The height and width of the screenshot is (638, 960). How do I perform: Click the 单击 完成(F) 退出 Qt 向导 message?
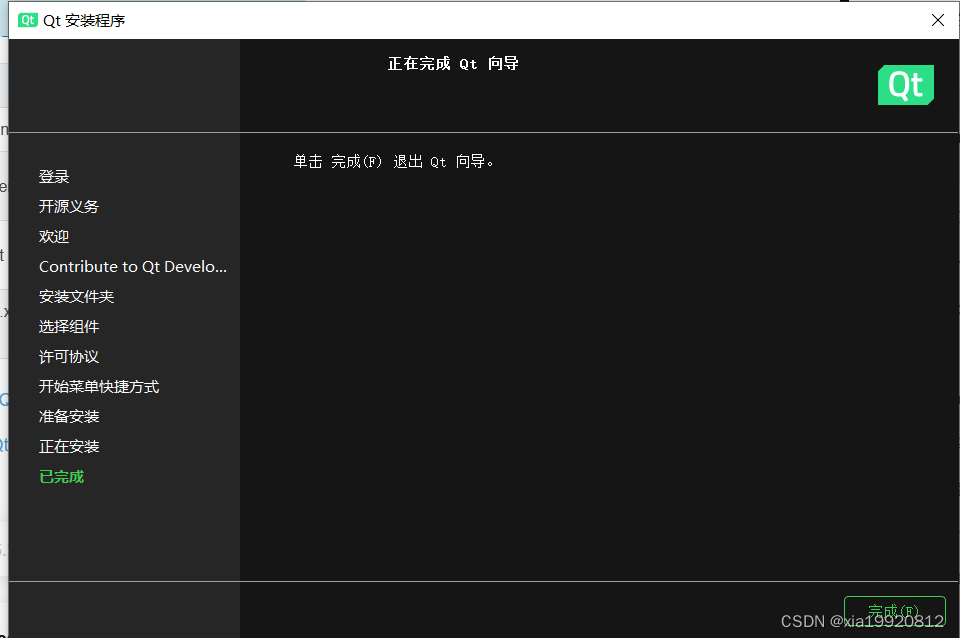pos(394,162)
